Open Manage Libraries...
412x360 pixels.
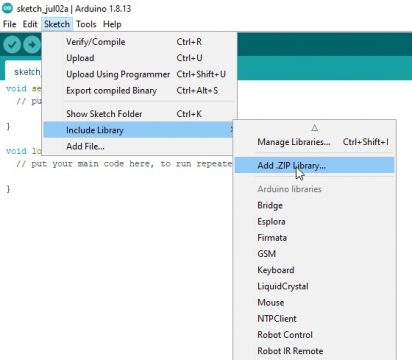tap(315, 142)
